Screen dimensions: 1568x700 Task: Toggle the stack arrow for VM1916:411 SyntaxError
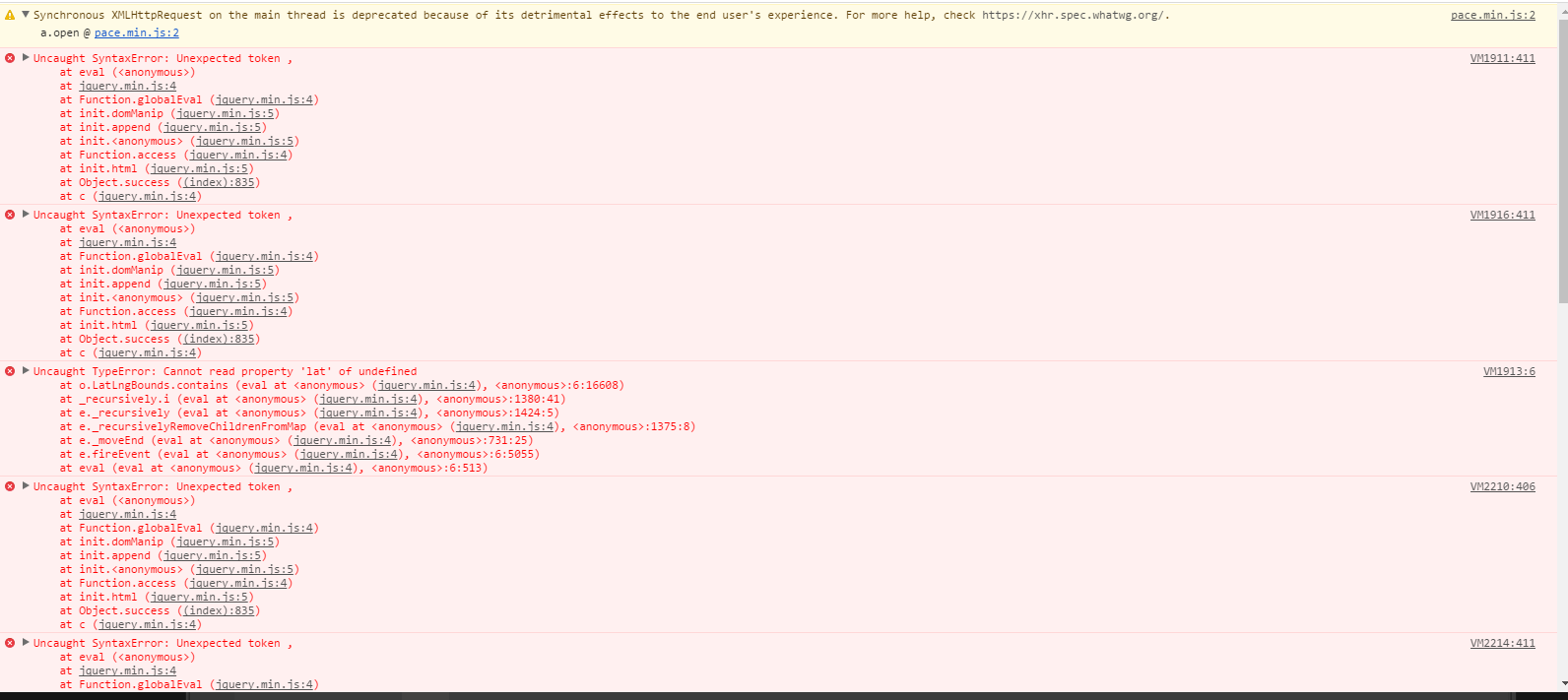pos(26,215)
